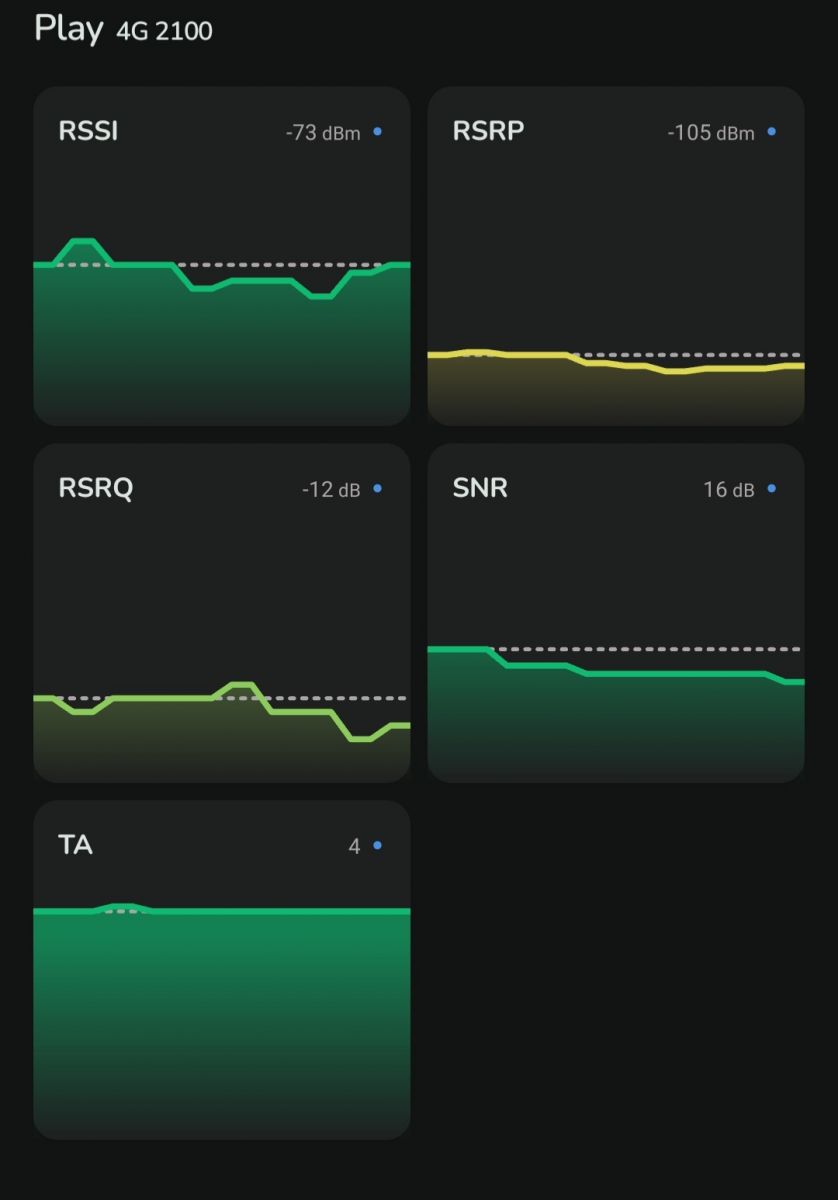Tap the 16 dB SNR reading
This screenshot has width=838, height=1200.
click(729, 489)
